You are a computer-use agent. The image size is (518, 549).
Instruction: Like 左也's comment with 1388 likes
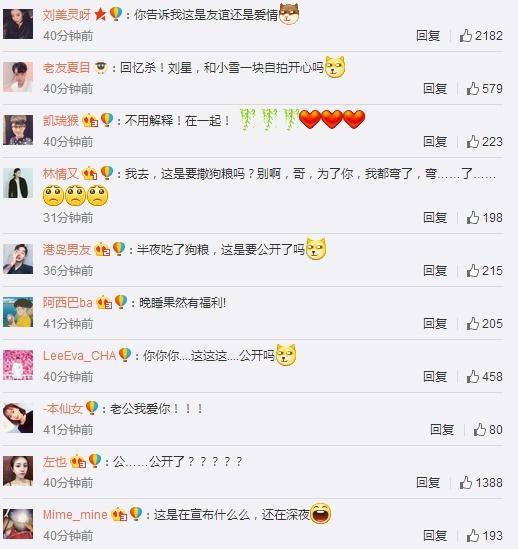tap(481, 483)
